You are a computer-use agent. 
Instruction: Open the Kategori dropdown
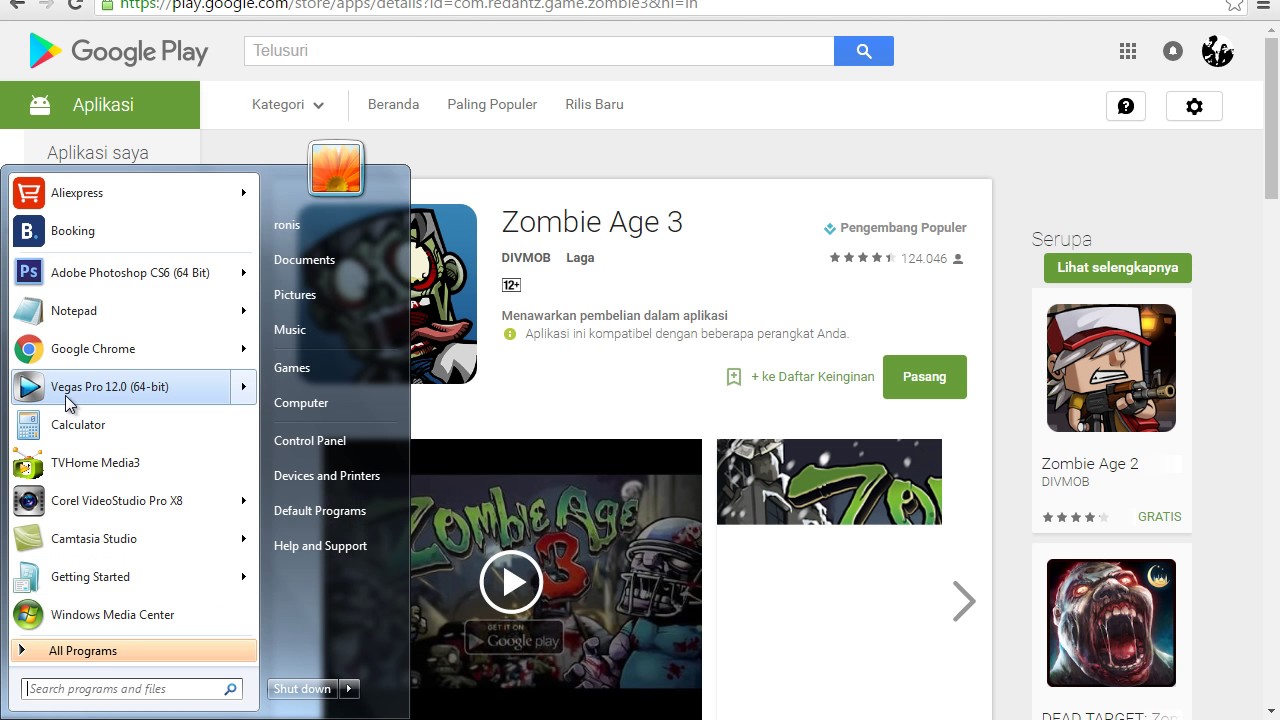pyautogui.click(x=288, y=104)
